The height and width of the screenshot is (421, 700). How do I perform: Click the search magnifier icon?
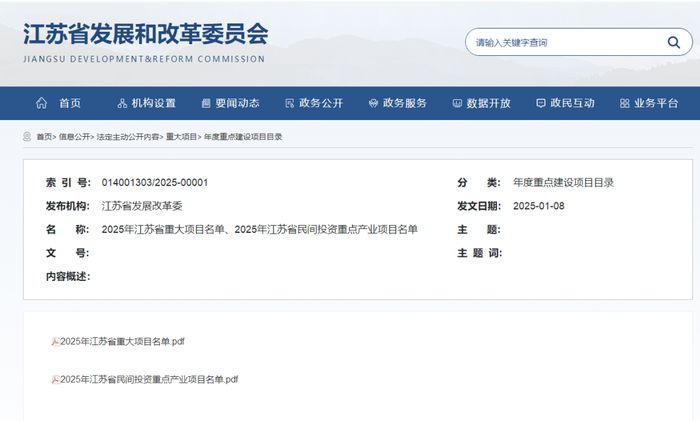673,42
